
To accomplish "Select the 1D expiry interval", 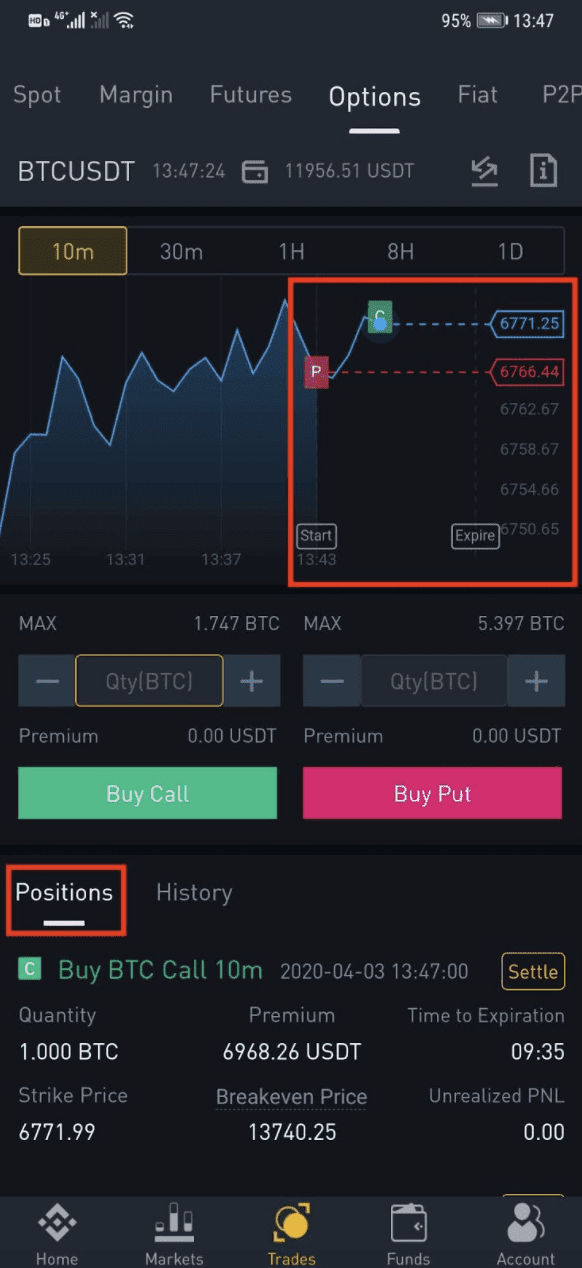I will point(510,251).
